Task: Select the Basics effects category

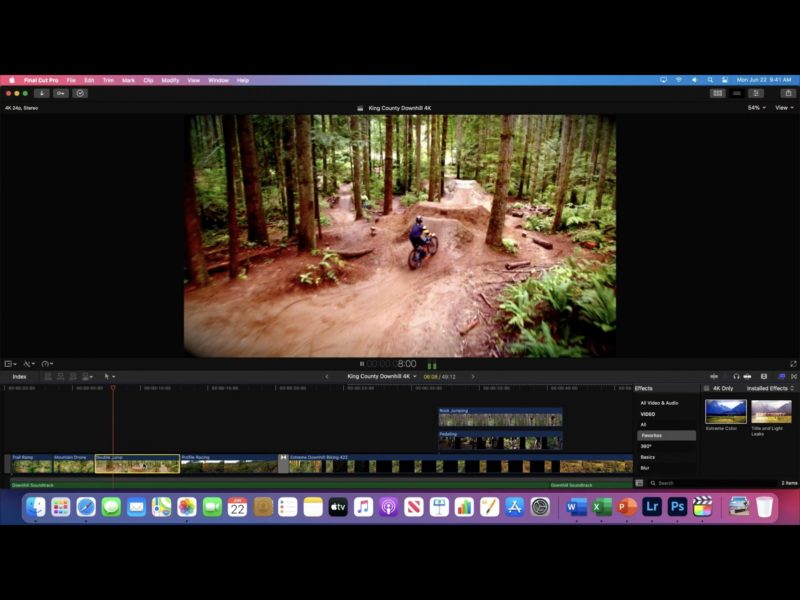Action: [x=647, y=457]
